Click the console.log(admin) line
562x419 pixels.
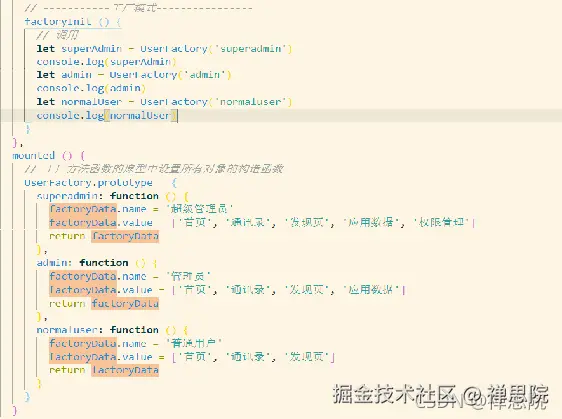91,88
